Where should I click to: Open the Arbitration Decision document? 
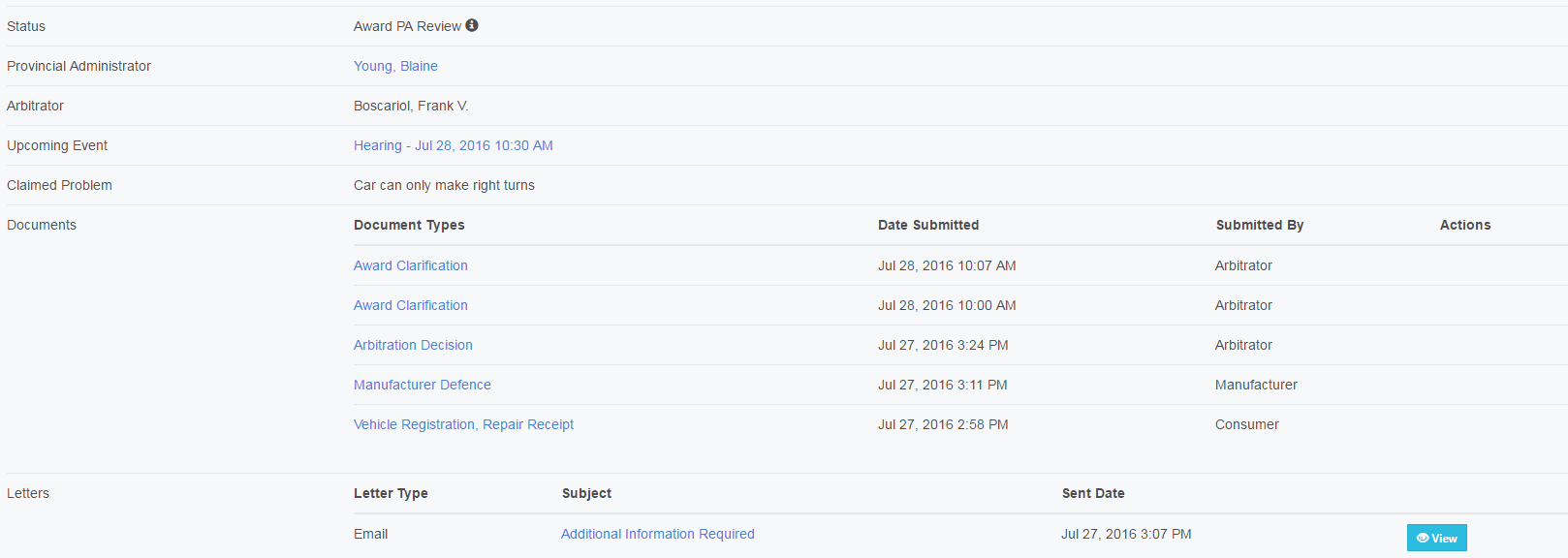click(x=413, y=345)
